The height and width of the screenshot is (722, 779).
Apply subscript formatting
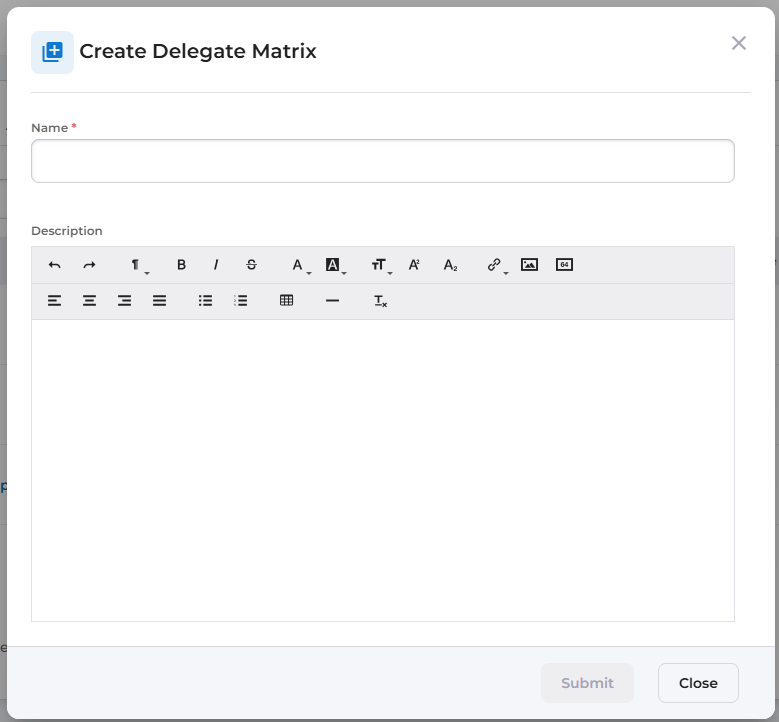click(x=450, y=265)
